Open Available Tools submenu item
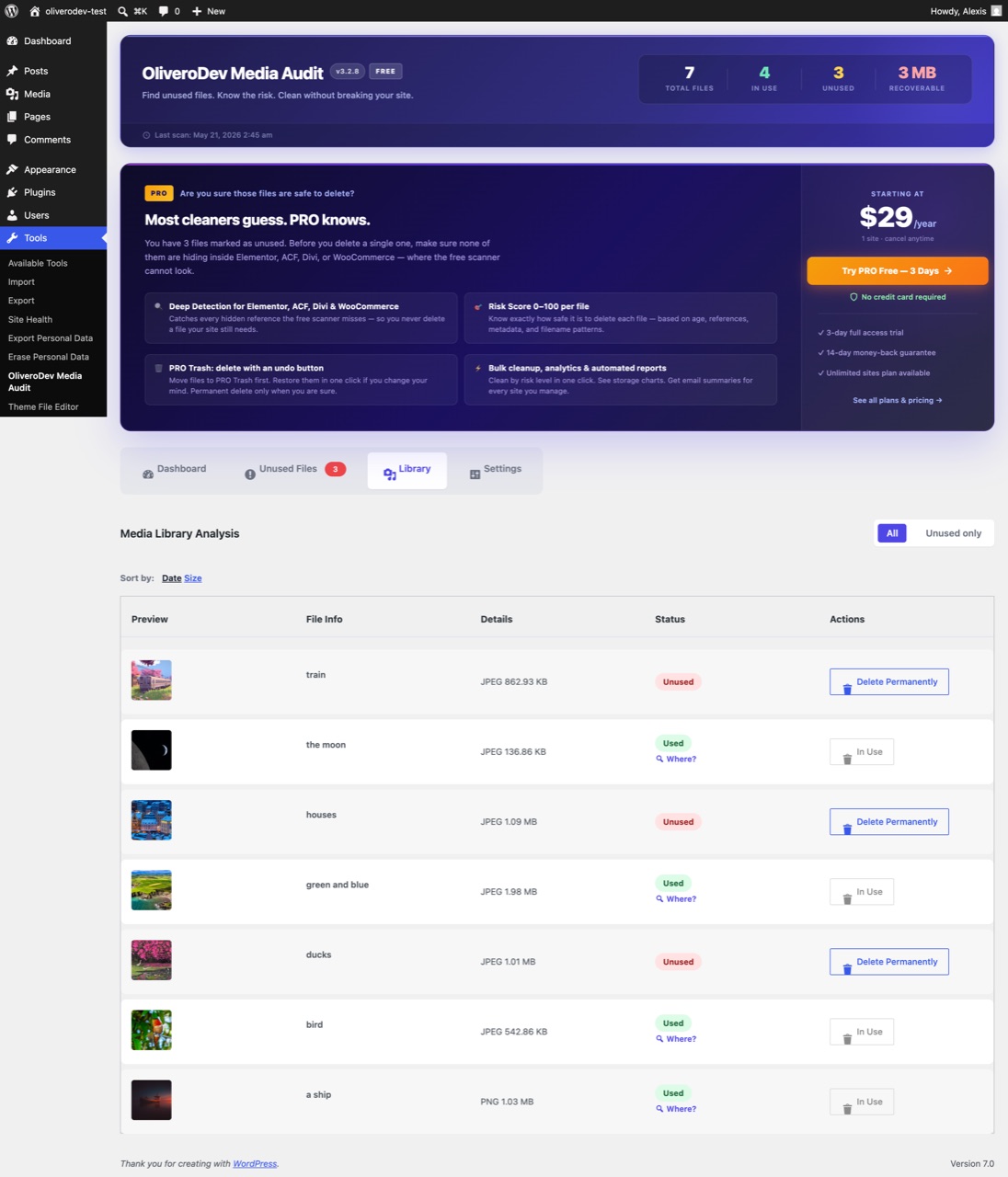Image resolution: width=1008 pixels, height=1177 pixels. click(38, 263)
